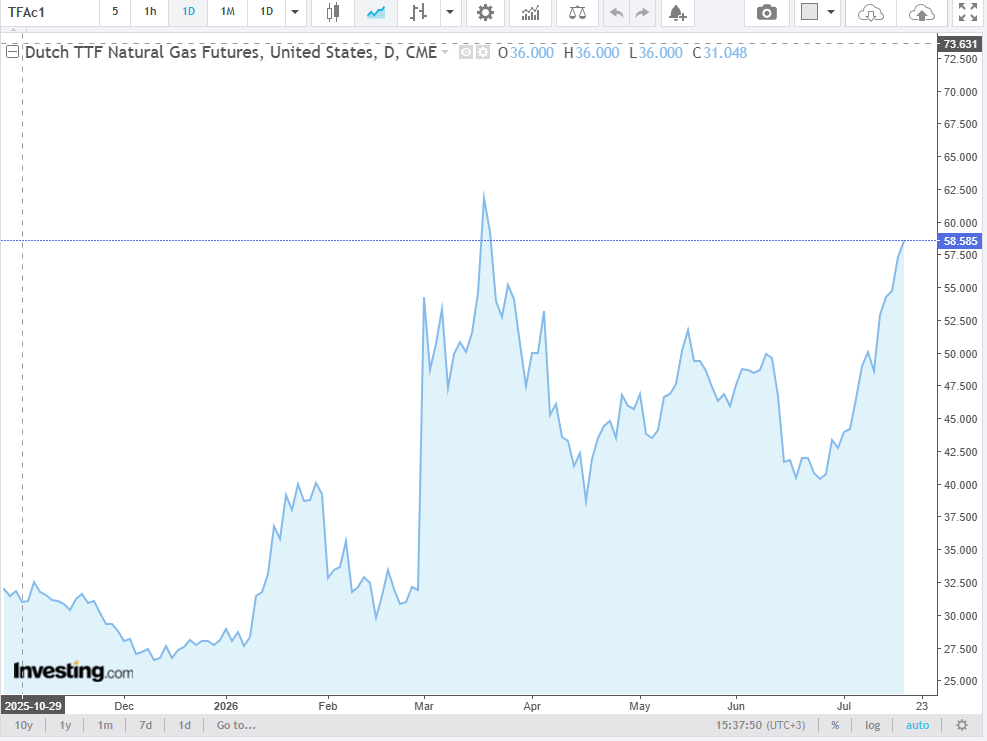Select the 5 minute interval
The height and width of the screenshot is (741, 987).
click(115, 13)
